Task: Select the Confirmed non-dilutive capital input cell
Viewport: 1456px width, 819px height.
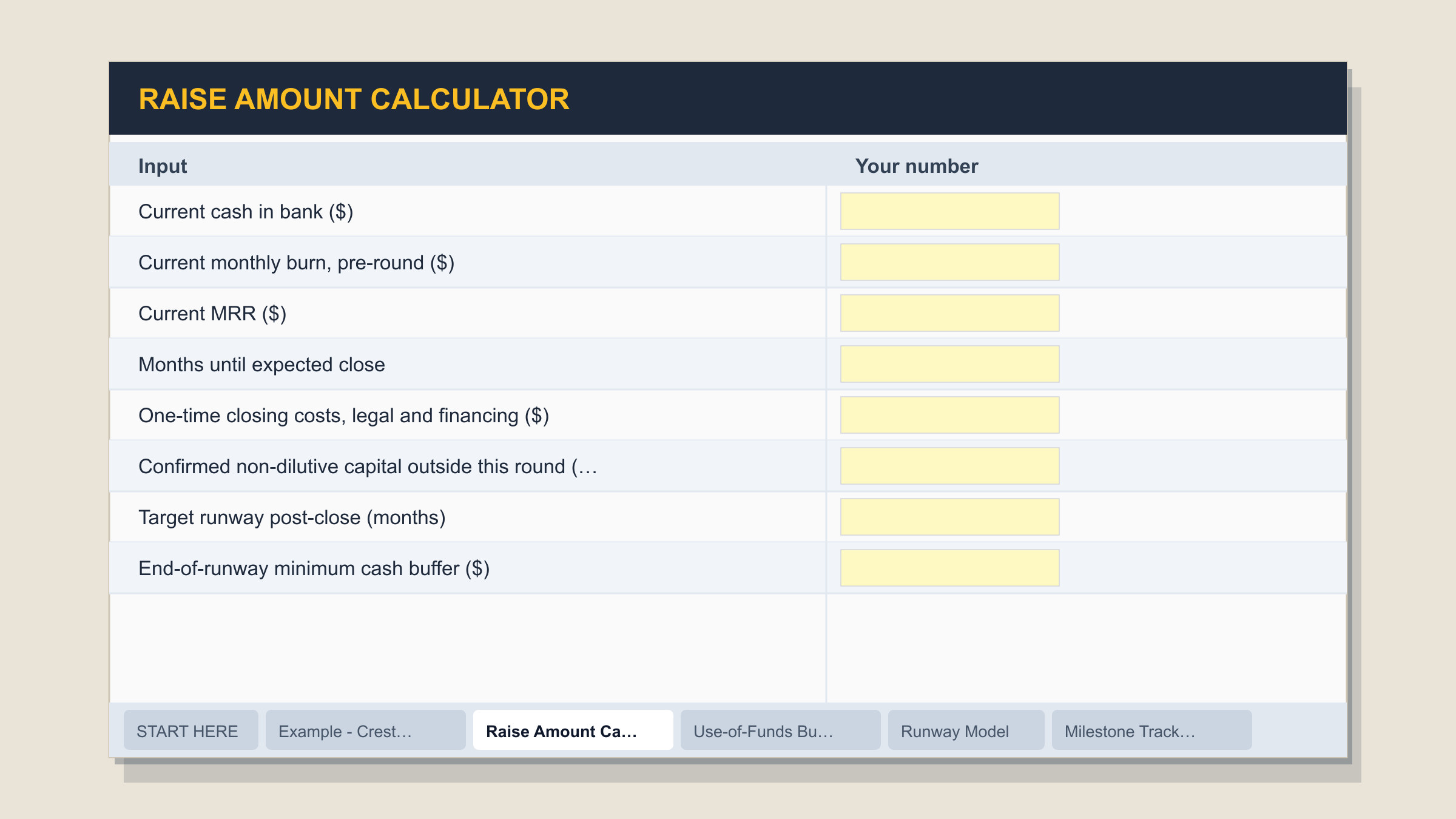Action: (x=949, y=466)
